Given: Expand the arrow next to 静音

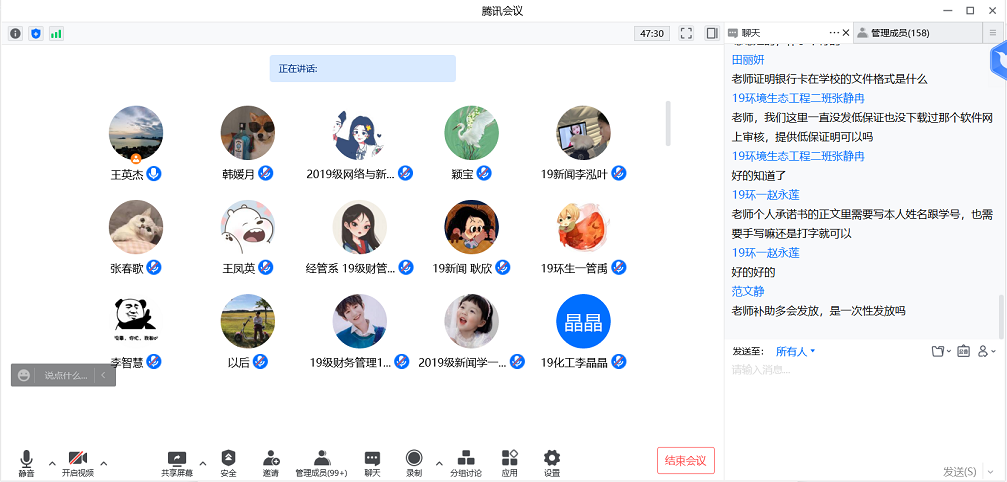Looking at the screenshot, I should pos(48,463).
